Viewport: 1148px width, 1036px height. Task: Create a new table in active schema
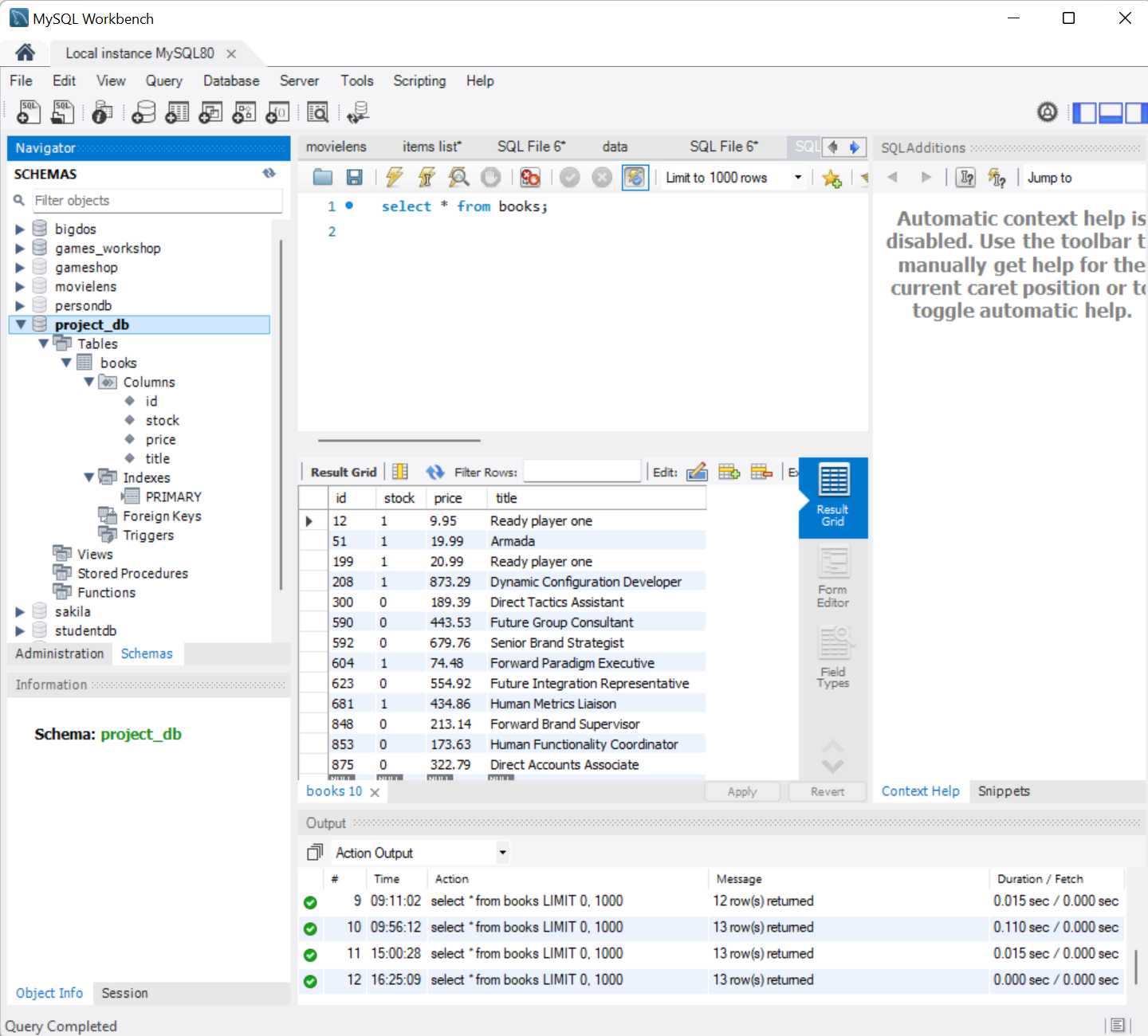click(176, 112)
